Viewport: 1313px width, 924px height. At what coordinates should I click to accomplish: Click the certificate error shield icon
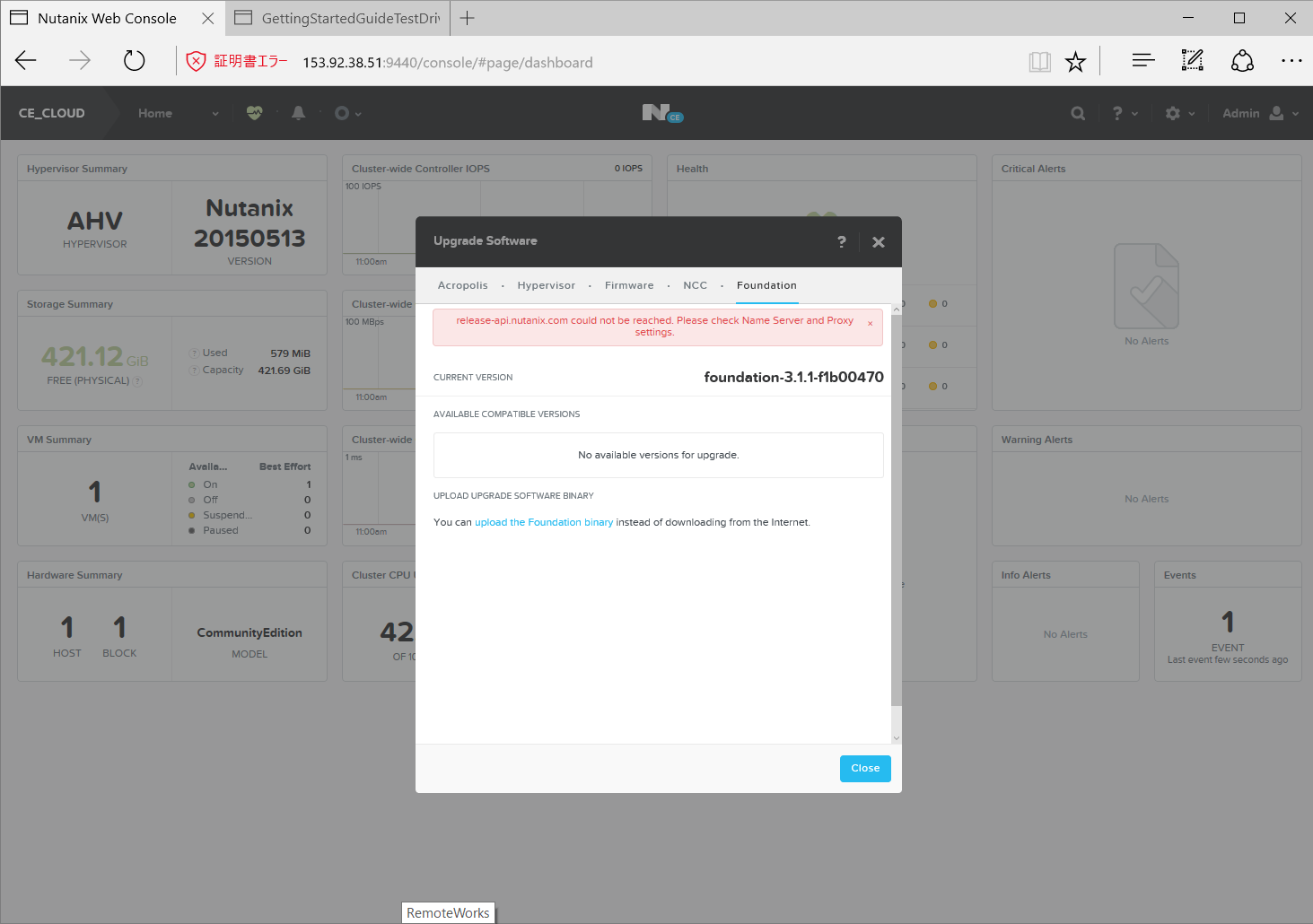196,61
